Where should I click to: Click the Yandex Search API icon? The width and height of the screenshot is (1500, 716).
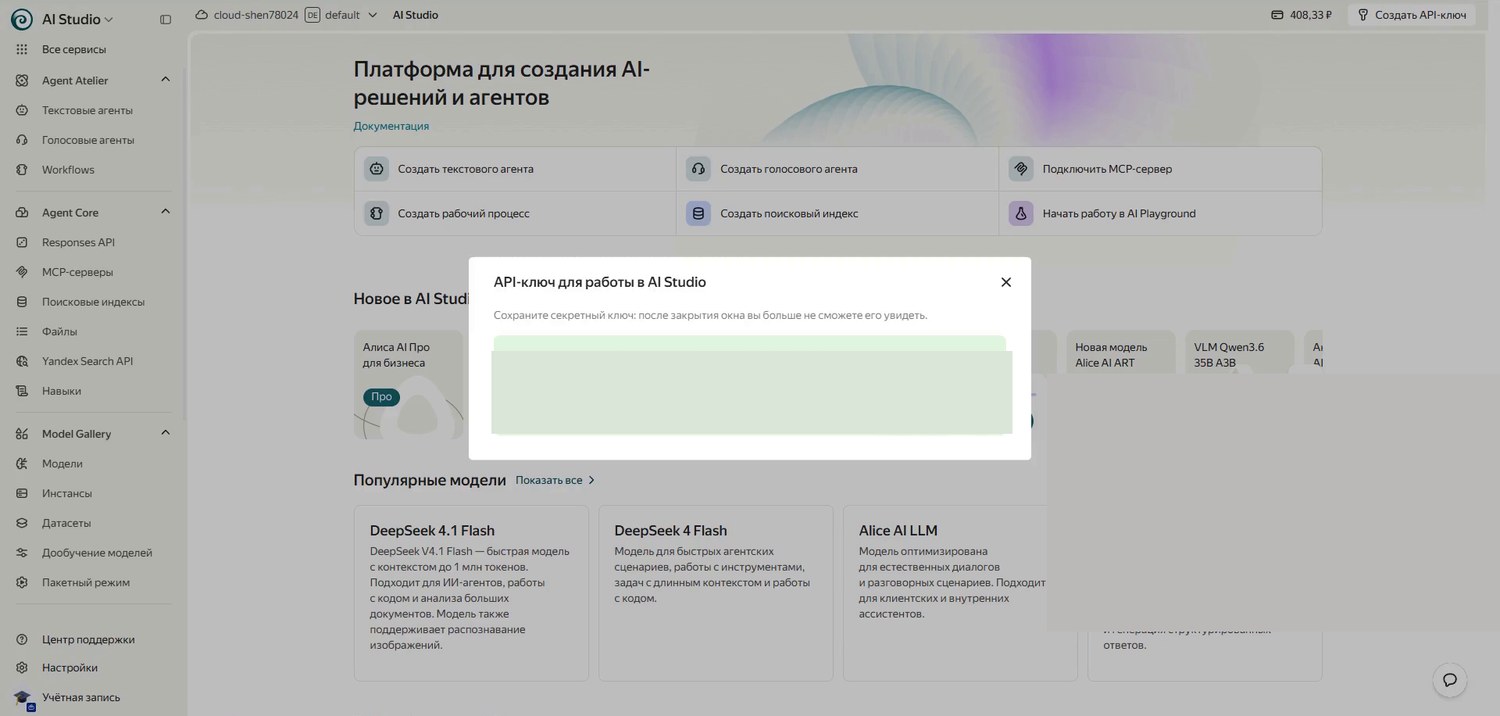click(22, 361)
